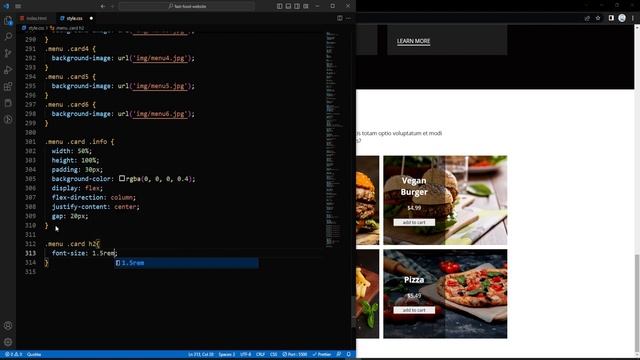Click the Vegan Burger heading in browser
Screen dimensions: 640x360
tap(414, 186)
